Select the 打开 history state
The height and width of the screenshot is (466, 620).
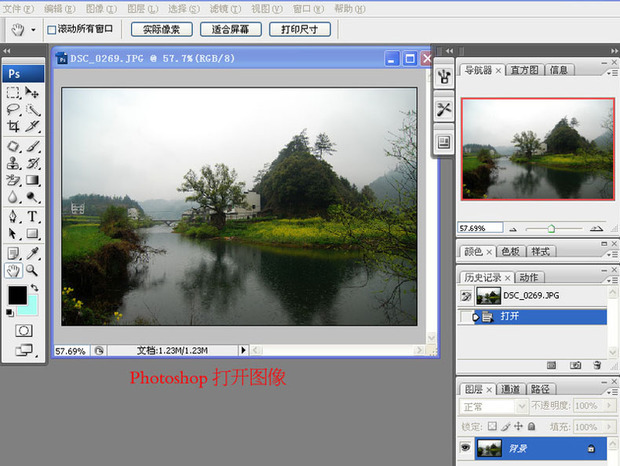532,317
